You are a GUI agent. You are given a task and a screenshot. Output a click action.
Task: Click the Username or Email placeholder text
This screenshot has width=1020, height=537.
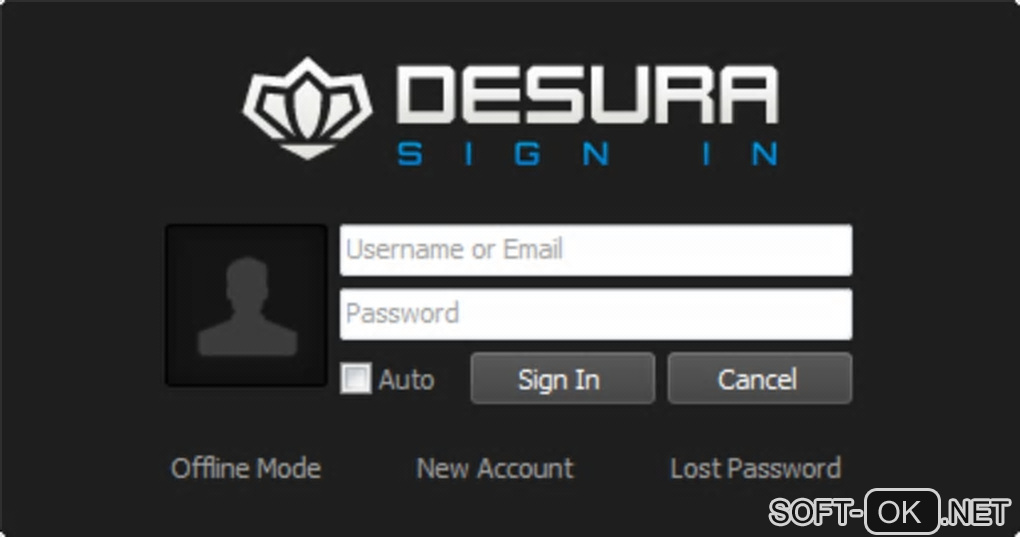click(454, 249)
